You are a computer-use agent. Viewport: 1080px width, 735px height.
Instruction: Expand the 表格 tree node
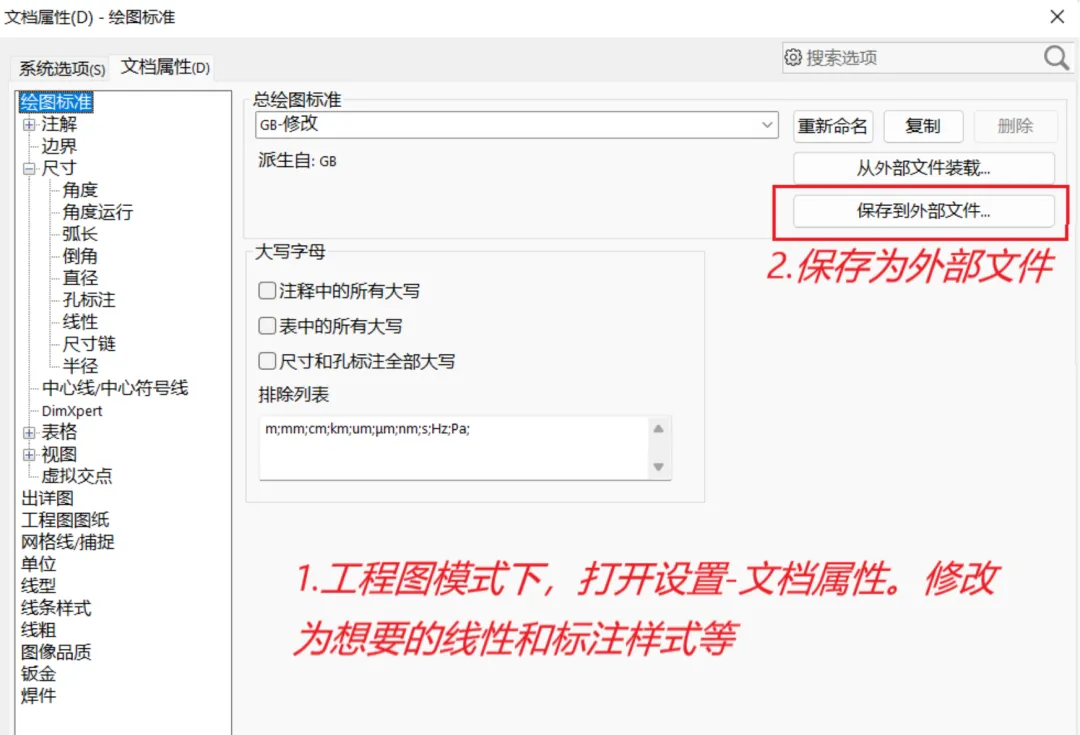[29, 433]
